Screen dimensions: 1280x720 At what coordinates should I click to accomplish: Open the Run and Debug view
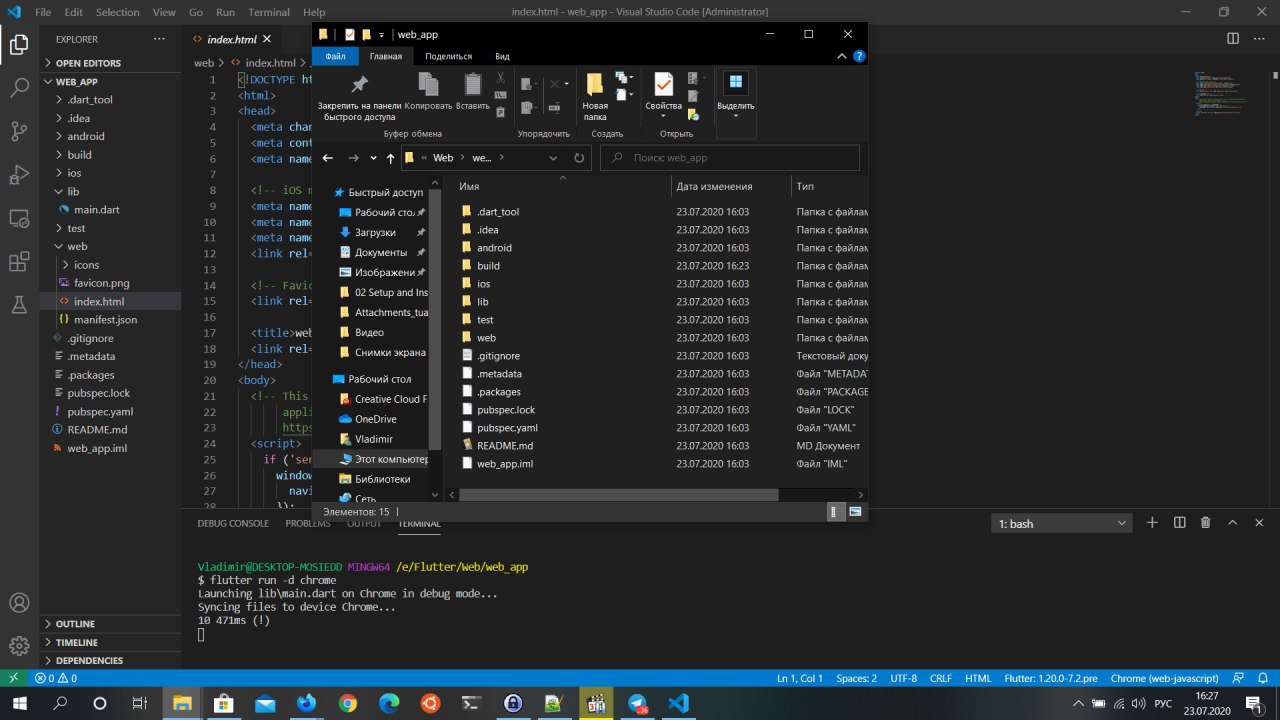coord(19,175)
